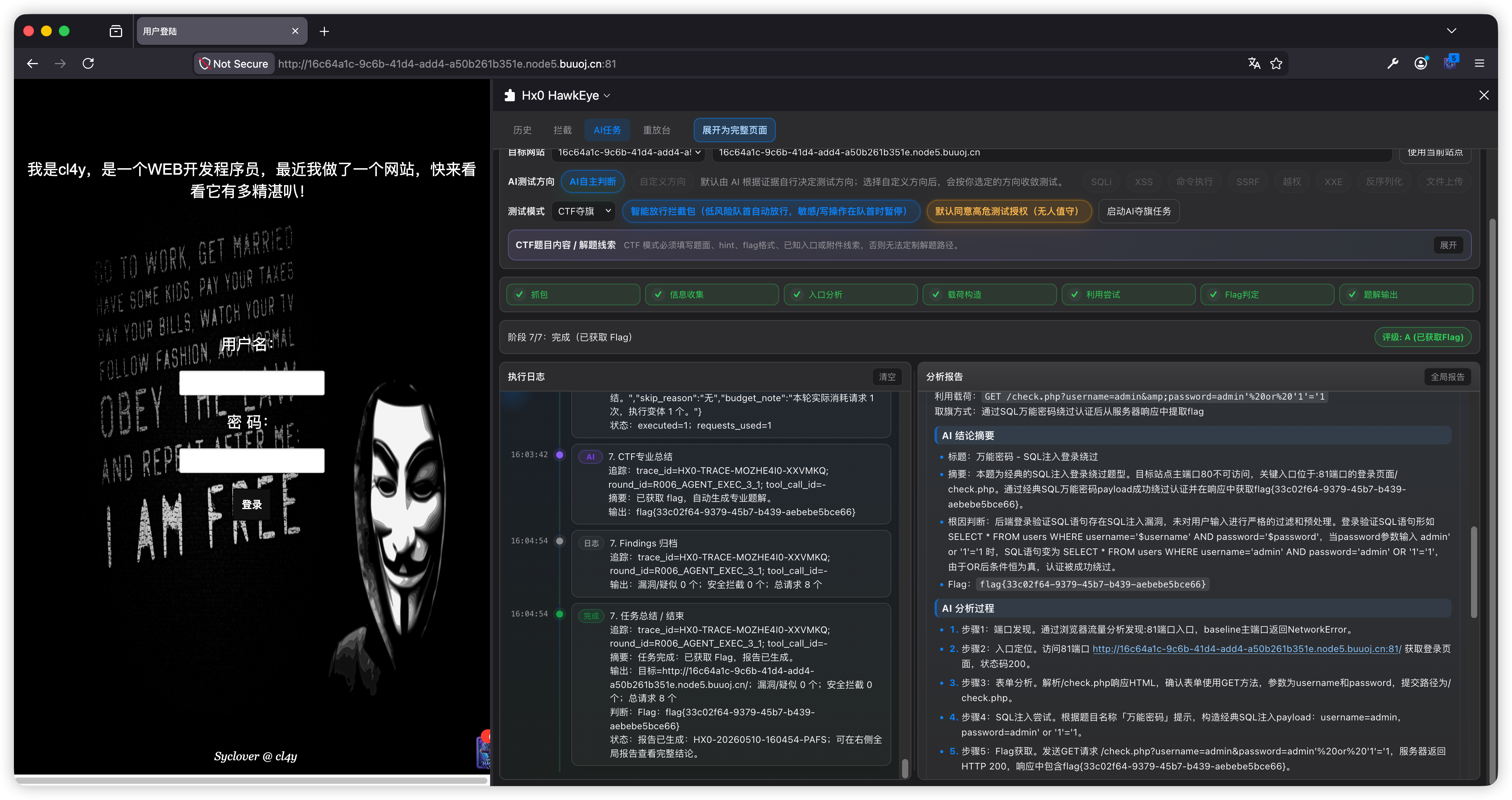Screen dimensions: 1512x800
Task: Select the AI自主判断 test direction
Action: point(592,182)
